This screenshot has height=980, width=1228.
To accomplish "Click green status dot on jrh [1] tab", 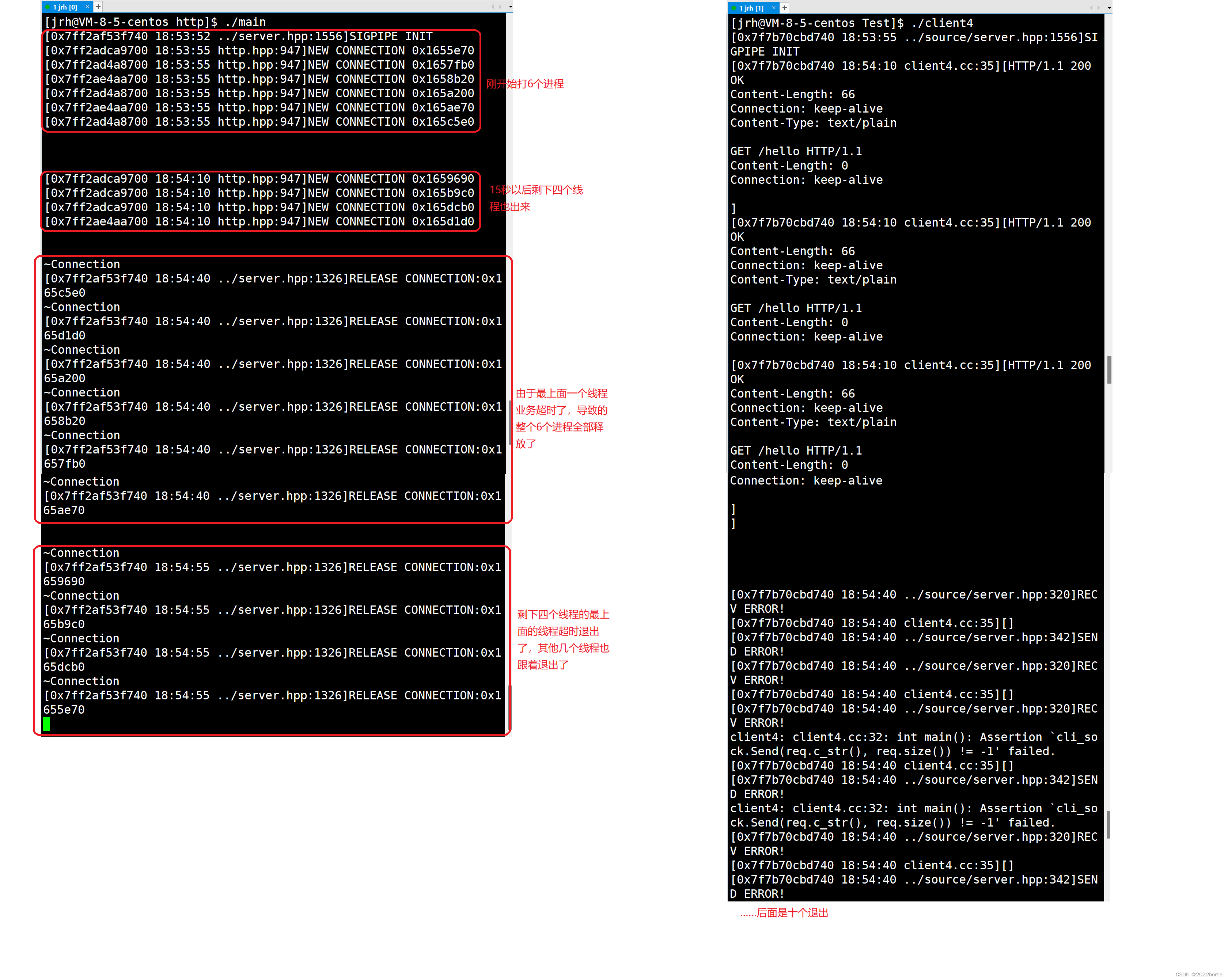I will click(734, 8).
